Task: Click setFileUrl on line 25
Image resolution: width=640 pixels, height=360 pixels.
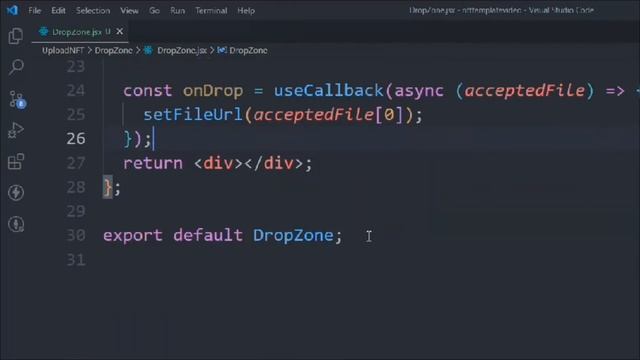Action: click(x=193, y=115)
